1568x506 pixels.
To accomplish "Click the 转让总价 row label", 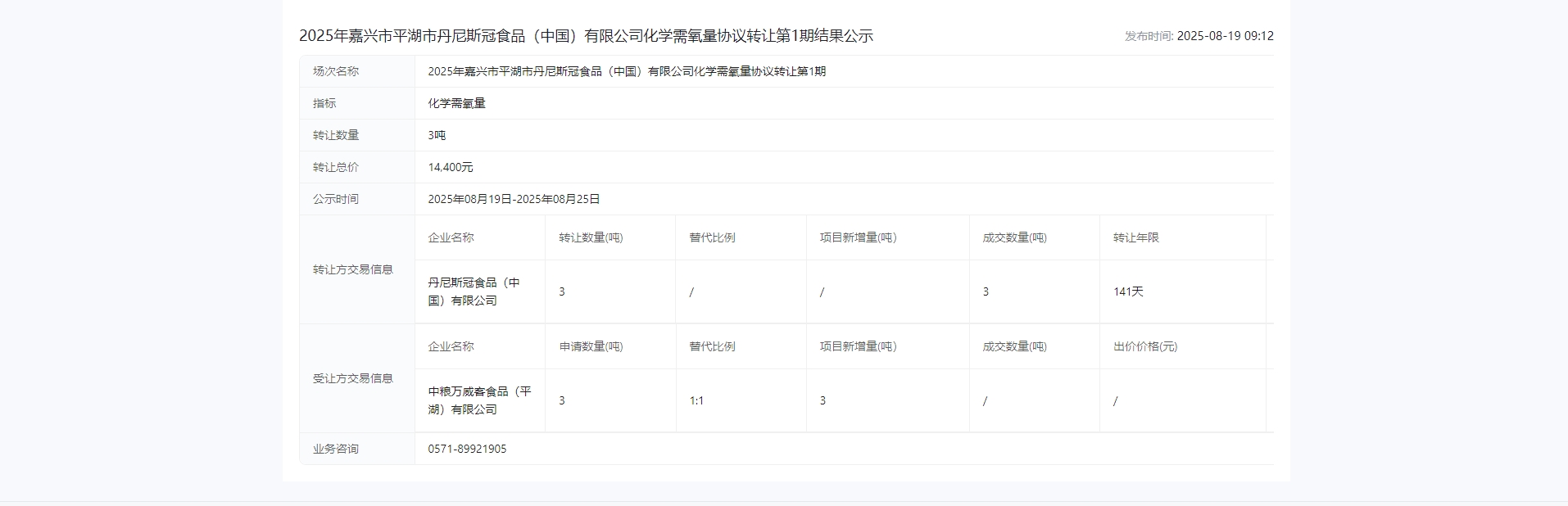I will [336, 167].
